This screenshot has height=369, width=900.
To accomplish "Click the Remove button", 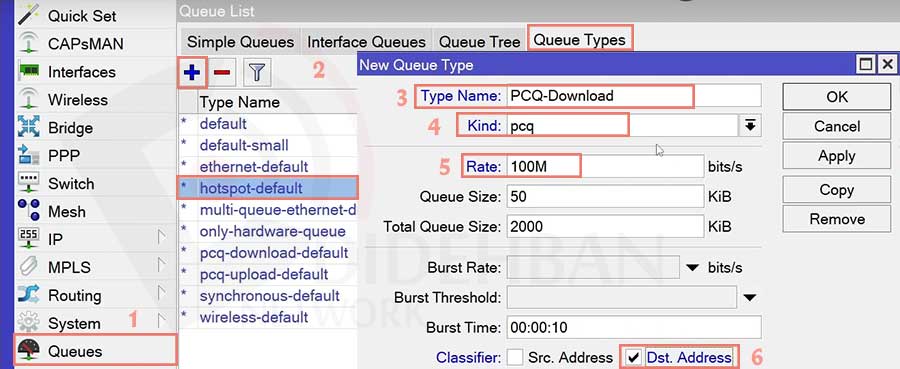I will pyautogui.click(x=837, y=219).
